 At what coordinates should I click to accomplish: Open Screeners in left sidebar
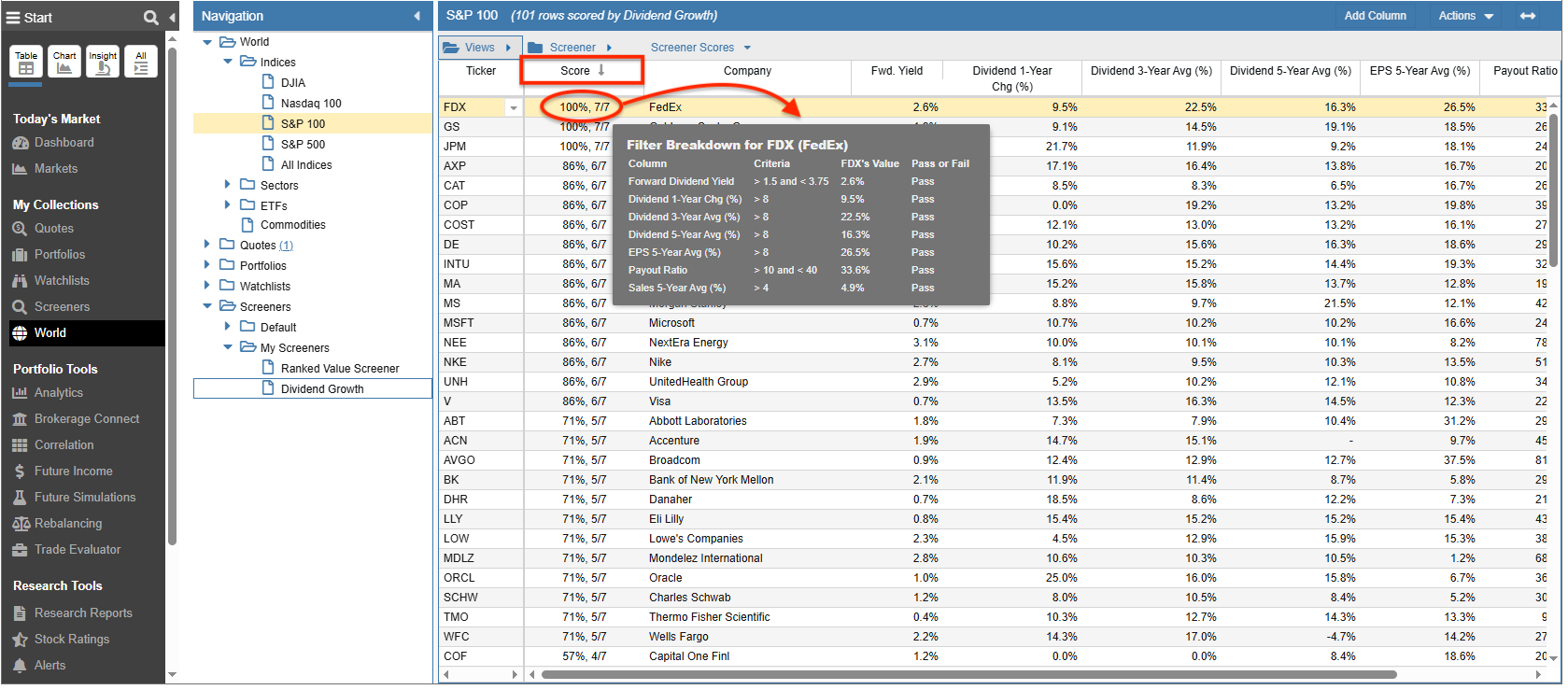pos(50,307)
